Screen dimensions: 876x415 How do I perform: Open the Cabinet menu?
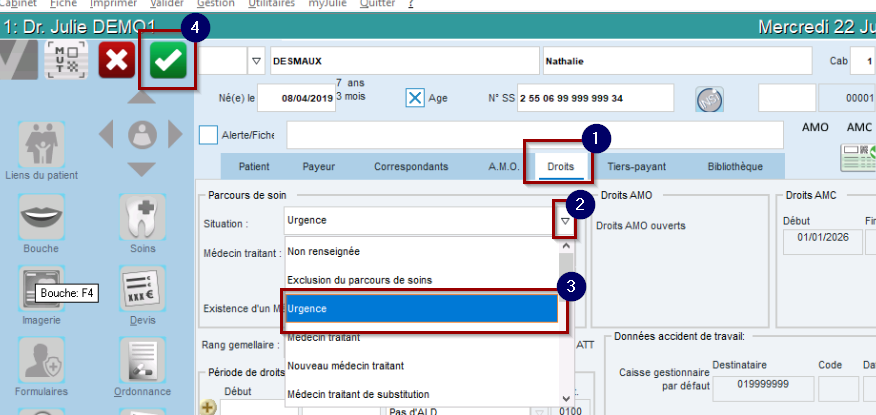[x=18, y=3]
